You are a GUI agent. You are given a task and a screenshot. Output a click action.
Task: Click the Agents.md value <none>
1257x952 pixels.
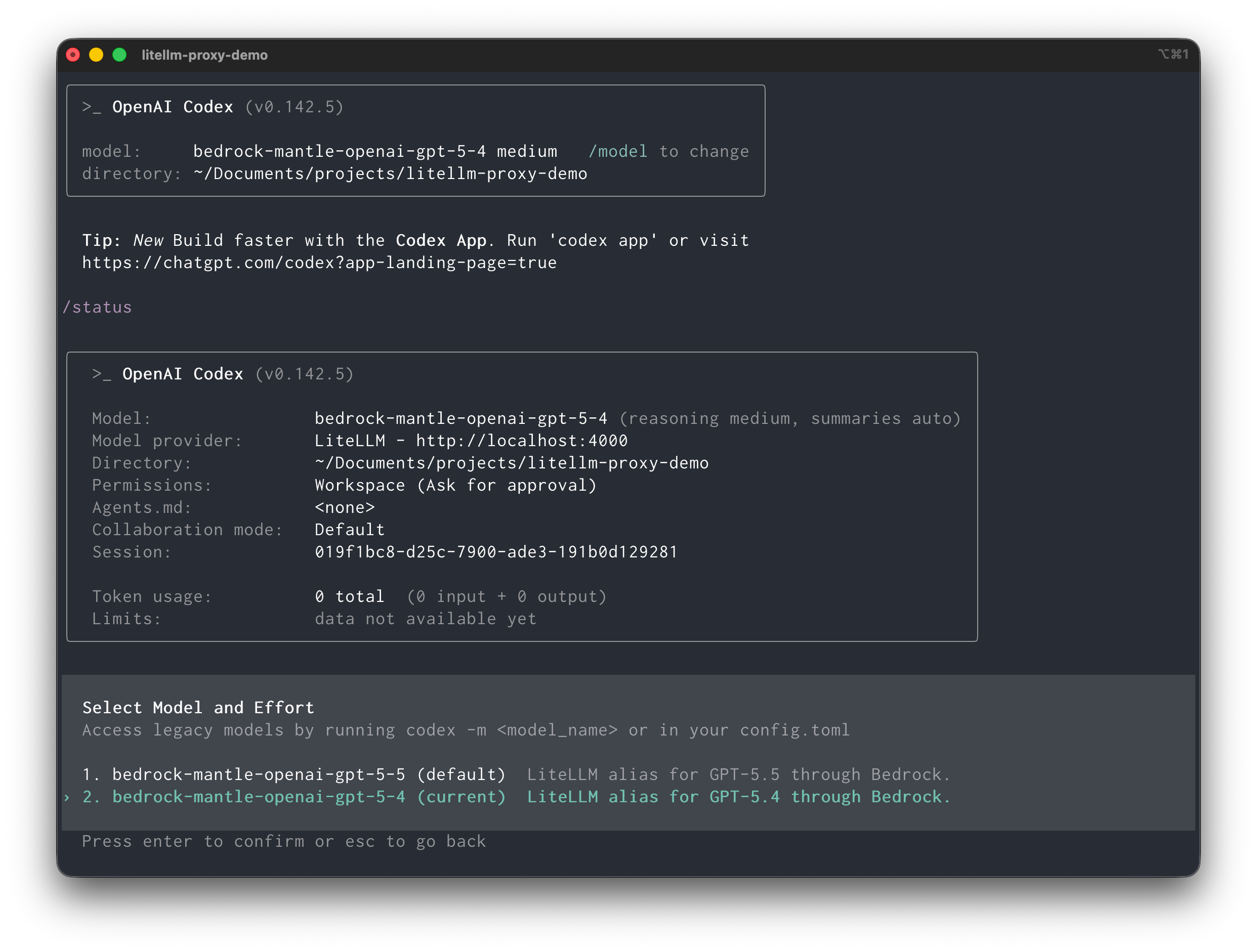pyautogui.click(x=345, y=507)
